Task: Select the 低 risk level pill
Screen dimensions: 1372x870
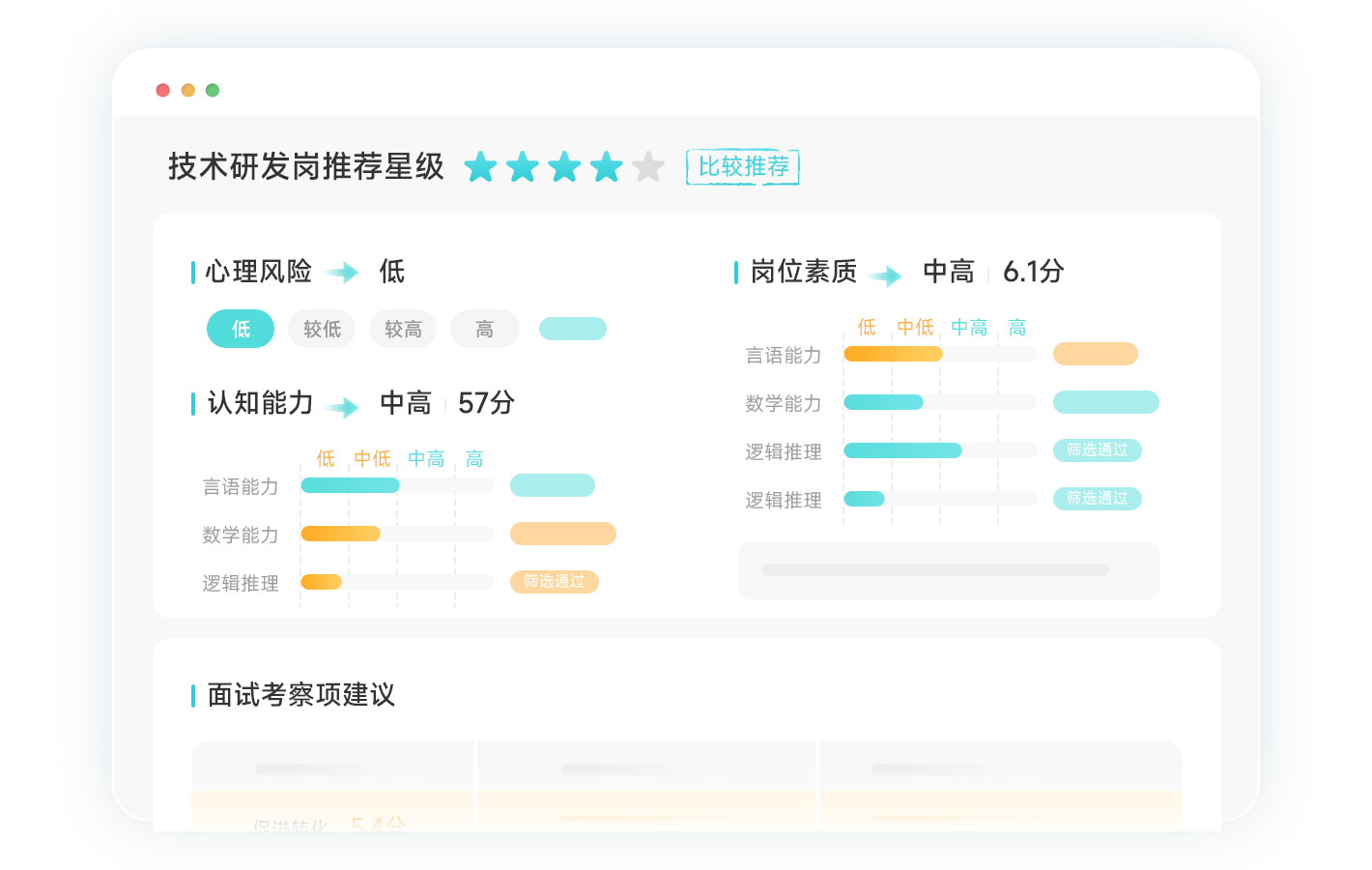Action: (x=241, y=330)
